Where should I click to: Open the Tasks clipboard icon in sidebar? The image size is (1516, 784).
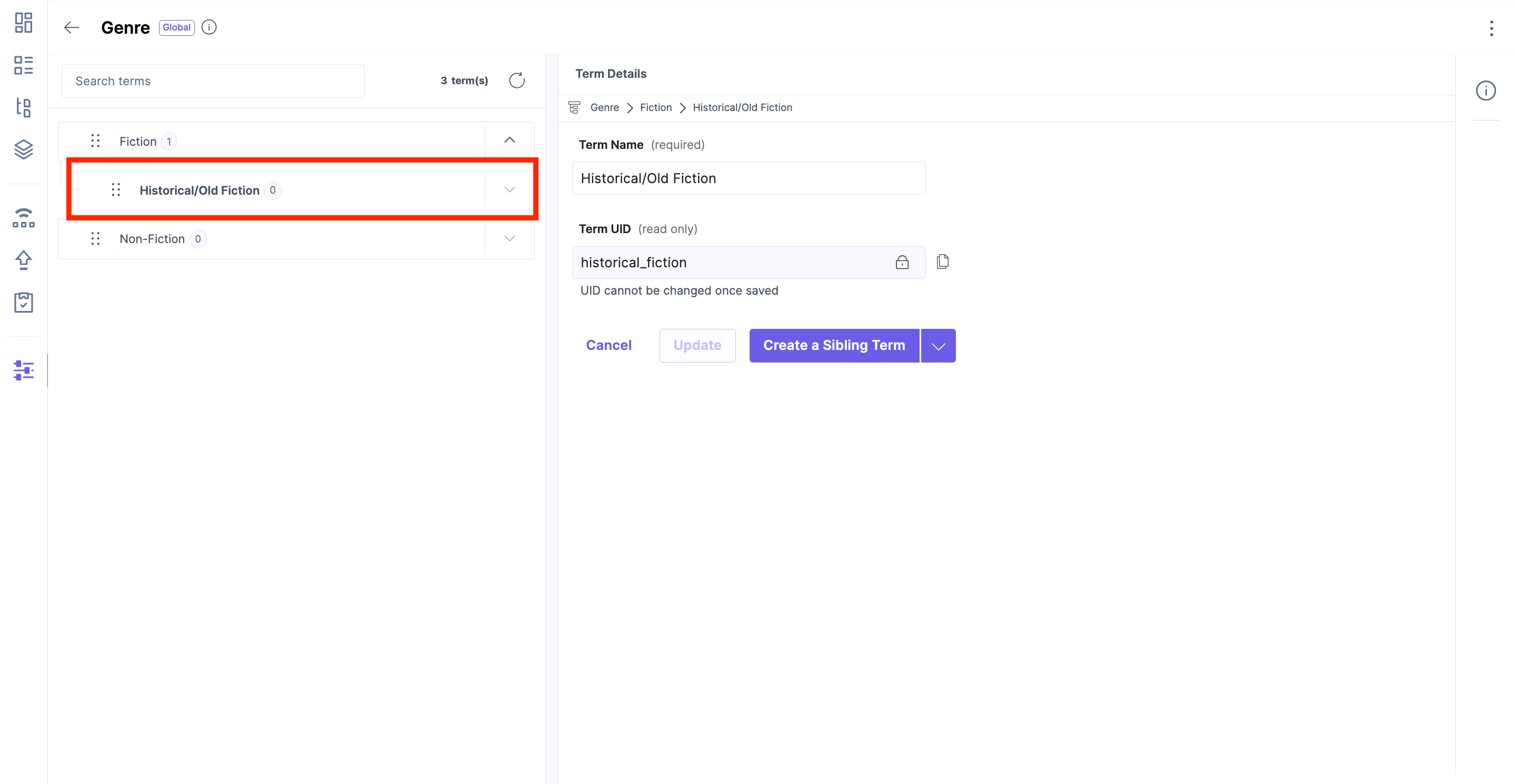point(24,303)
